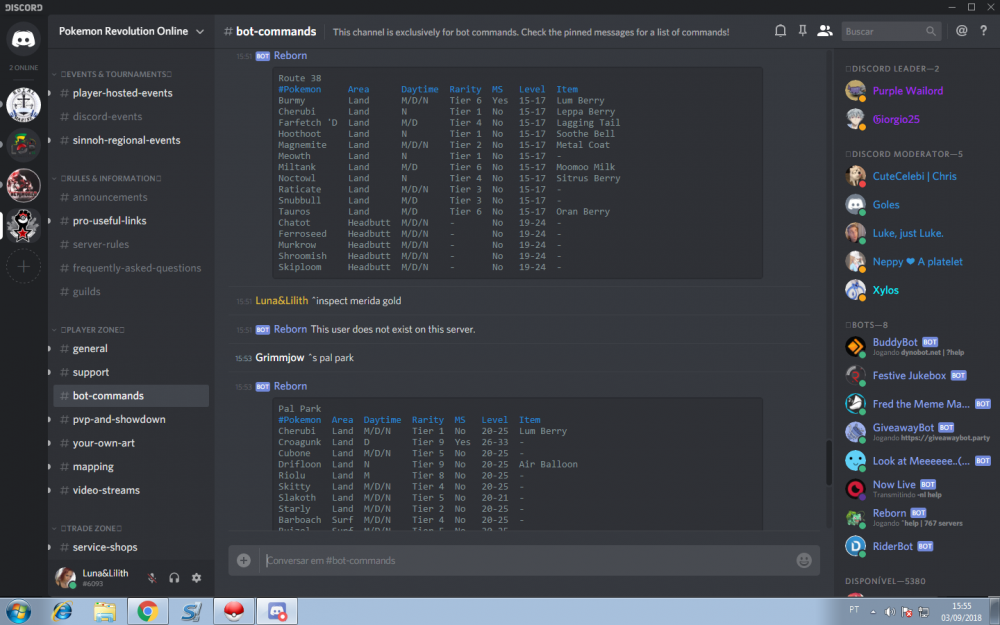Click the Festive Jukebox bot avatar
The image size is (1000, 625).
(x=855, y=376)
